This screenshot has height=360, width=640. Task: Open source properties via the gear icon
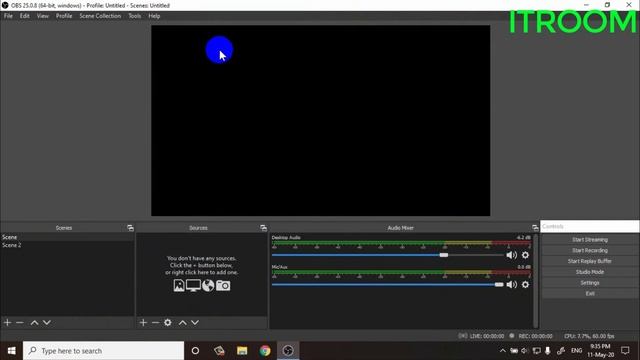point(168,322)
